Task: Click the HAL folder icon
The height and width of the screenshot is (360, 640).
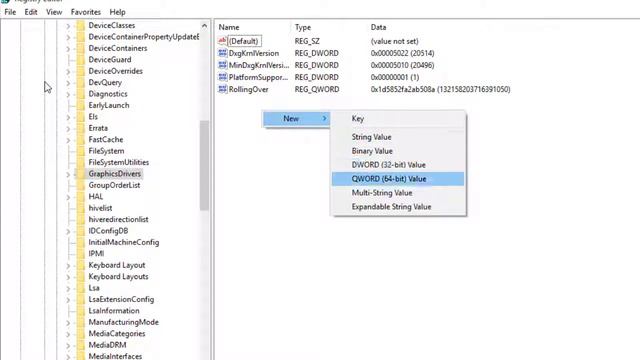Action: click(80, 197)
